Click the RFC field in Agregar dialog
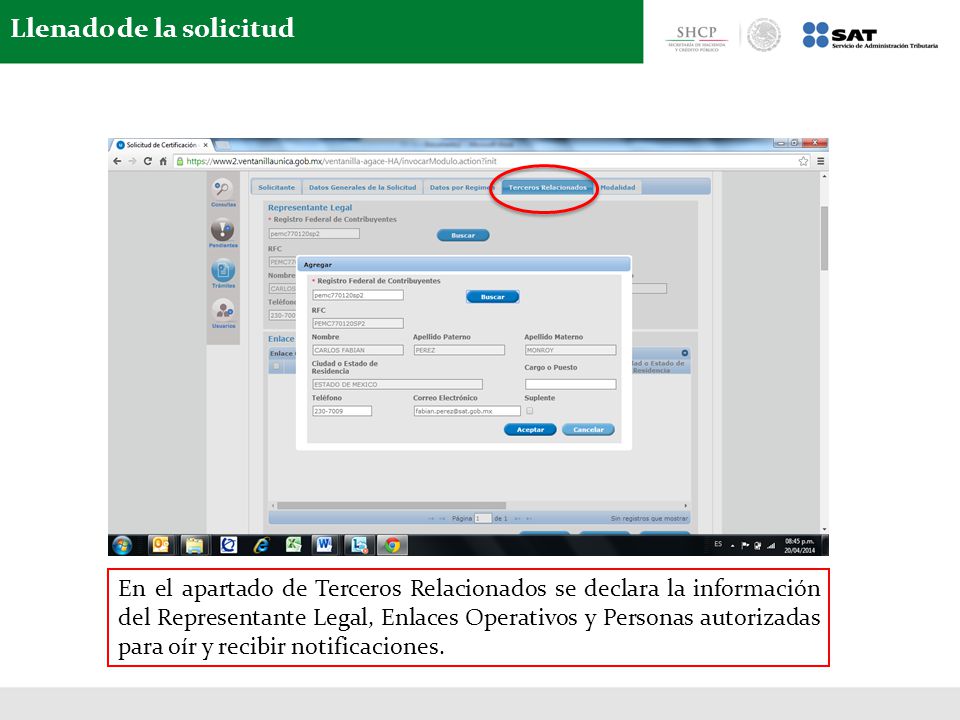The height and width of the screenshot is (720, 960). pyautogui.click(x=358, y=323)
